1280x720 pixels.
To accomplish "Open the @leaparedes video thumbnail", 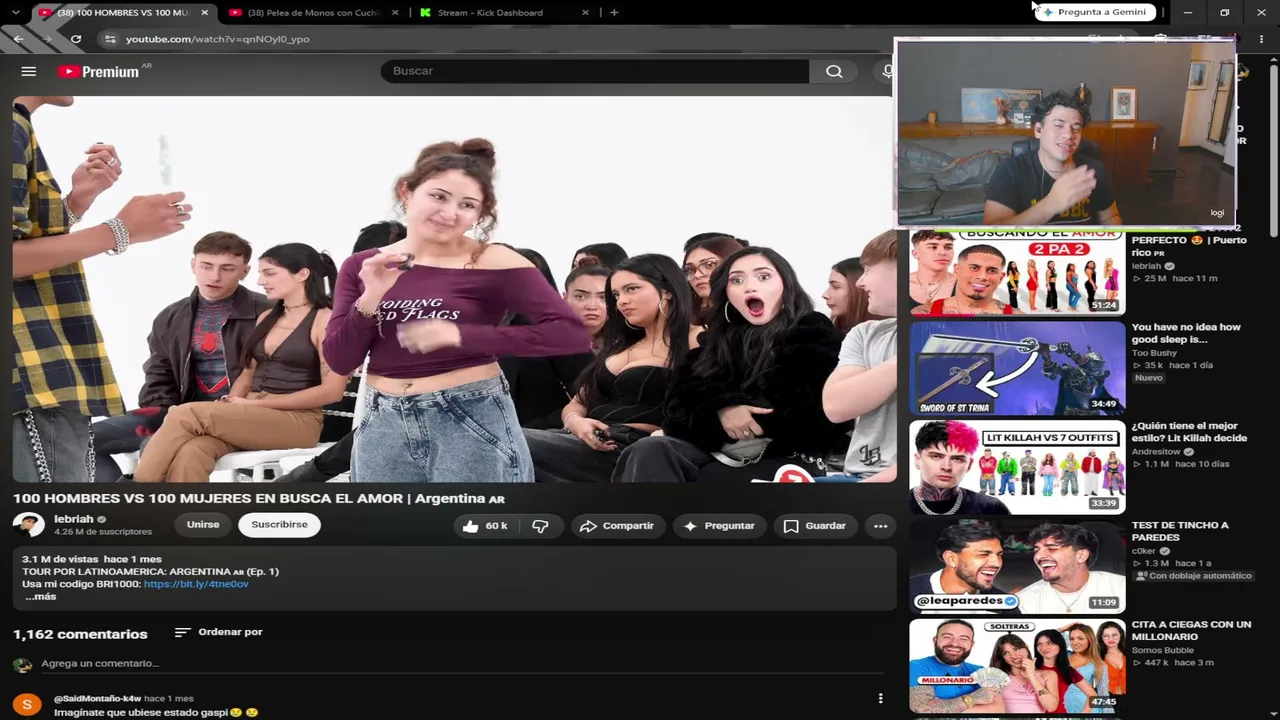I will tap(1017, 566).
